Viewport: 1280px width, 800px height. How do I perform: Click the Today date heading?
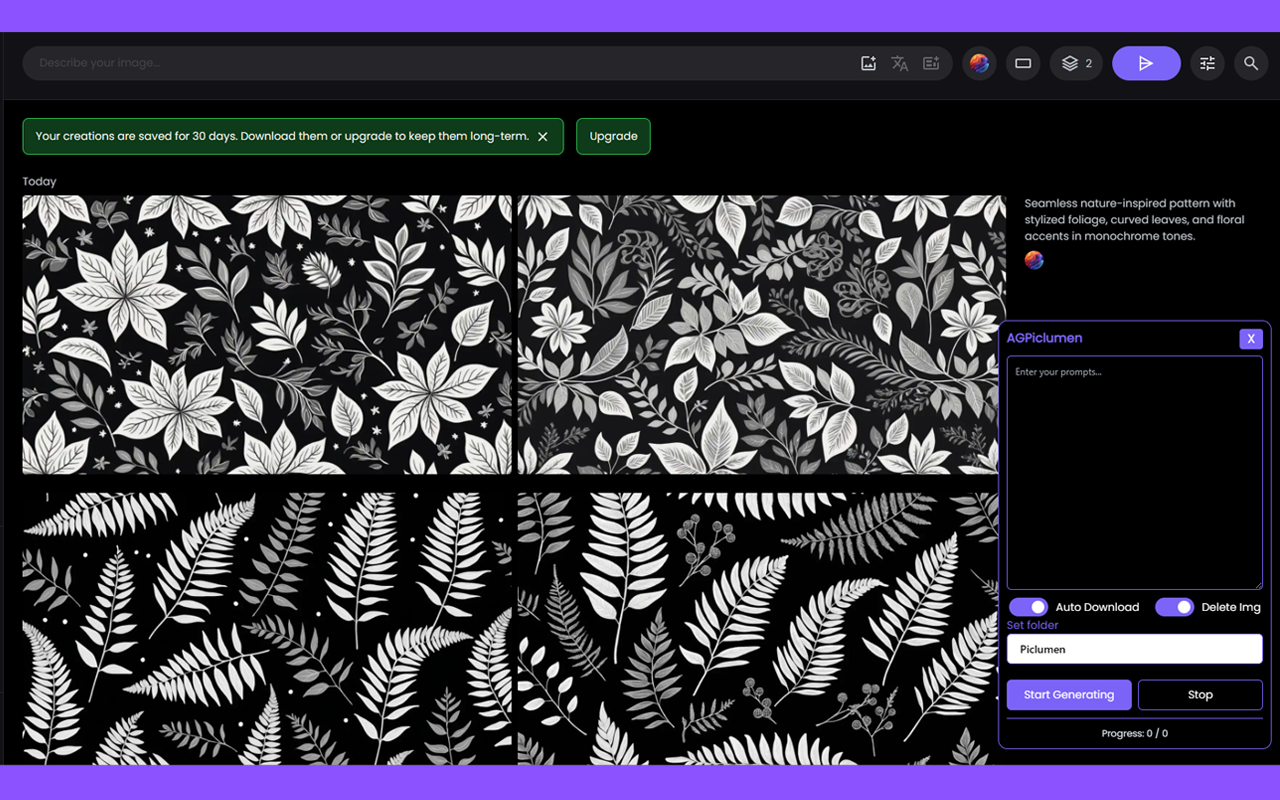click(40, 181)
